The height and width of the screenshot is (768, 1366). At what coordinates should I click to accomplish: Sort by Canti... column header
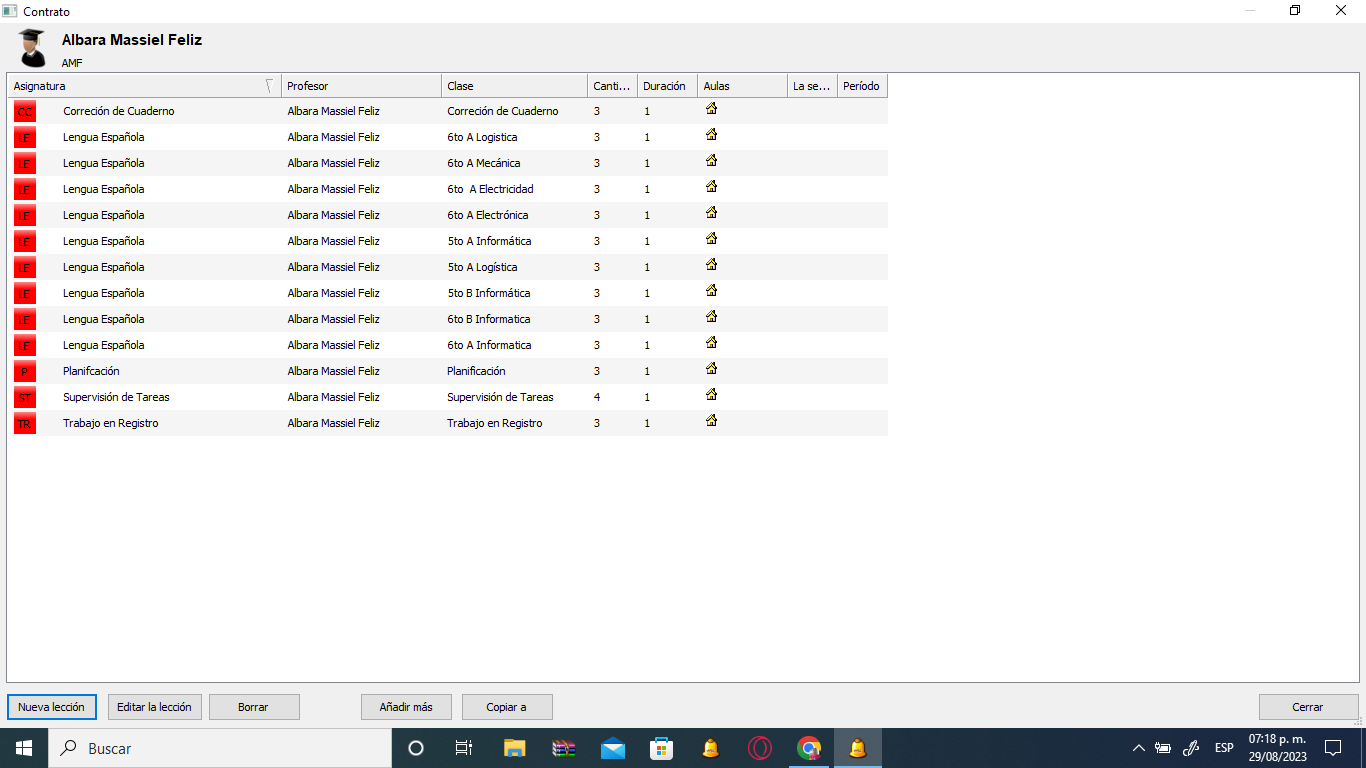click(612, 86)
